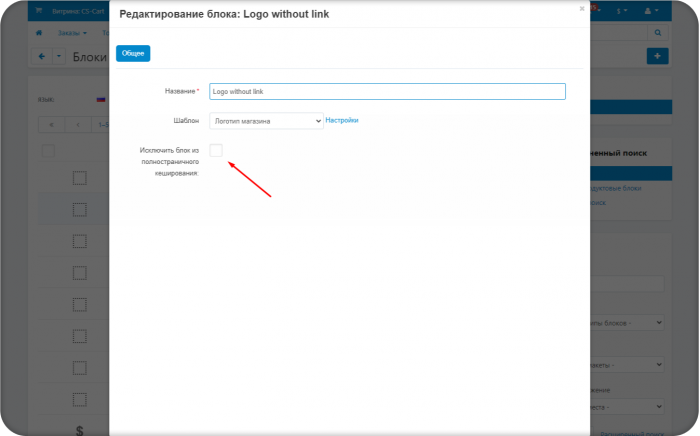Screen dimensions: 700x436
Task: Go to first page of block list
Action: pos(51,125)
